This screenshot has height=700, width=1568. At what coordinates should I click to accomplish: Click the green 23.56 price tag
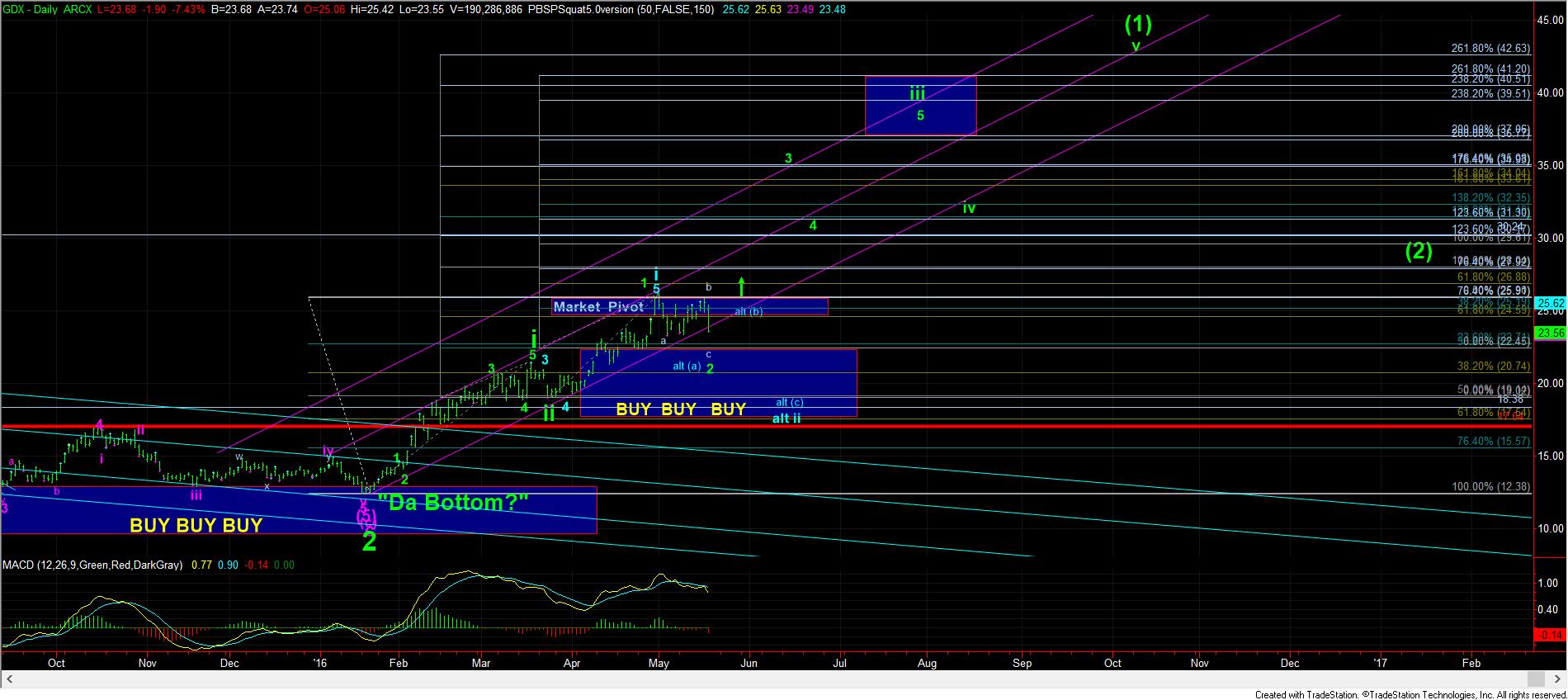click(x=1550, y=333)
